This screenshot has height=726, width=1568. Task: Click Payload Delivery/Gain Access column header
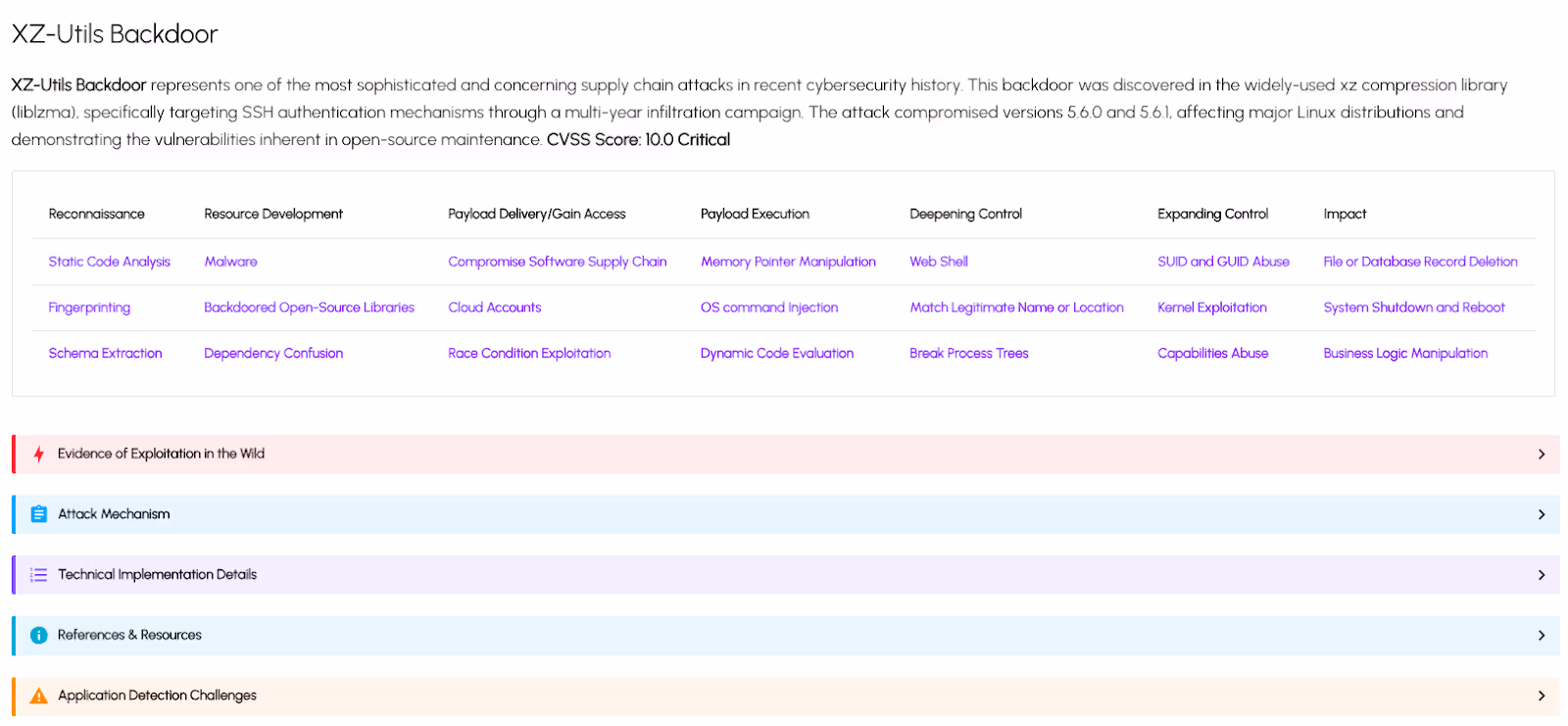coord(537,214)
